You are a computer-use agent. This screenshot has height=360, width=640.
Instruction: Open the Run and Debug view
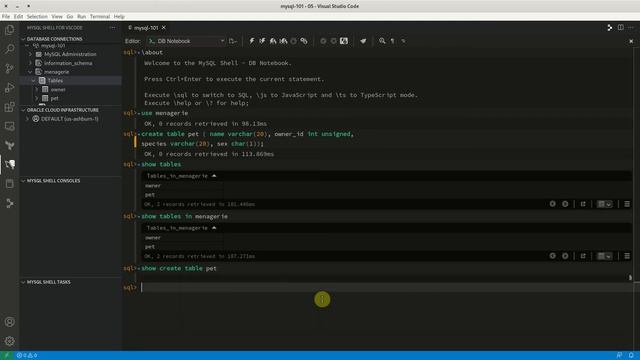click(x=9, y=87)
